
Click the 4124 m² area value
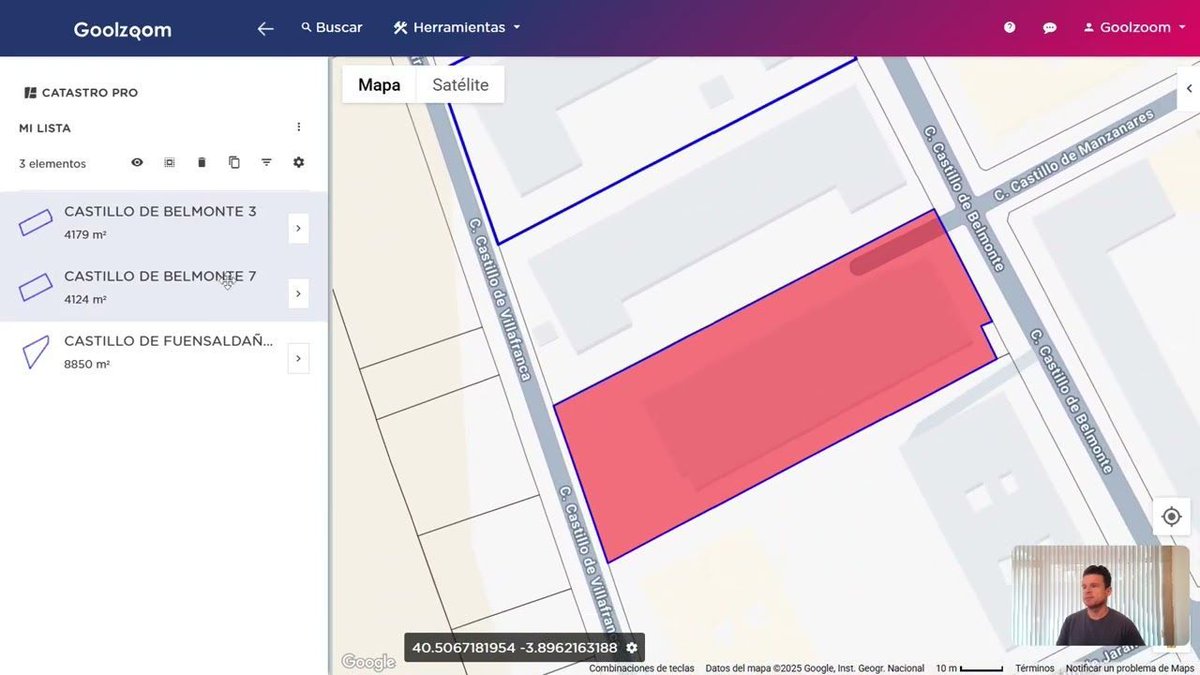coord(85,299)
